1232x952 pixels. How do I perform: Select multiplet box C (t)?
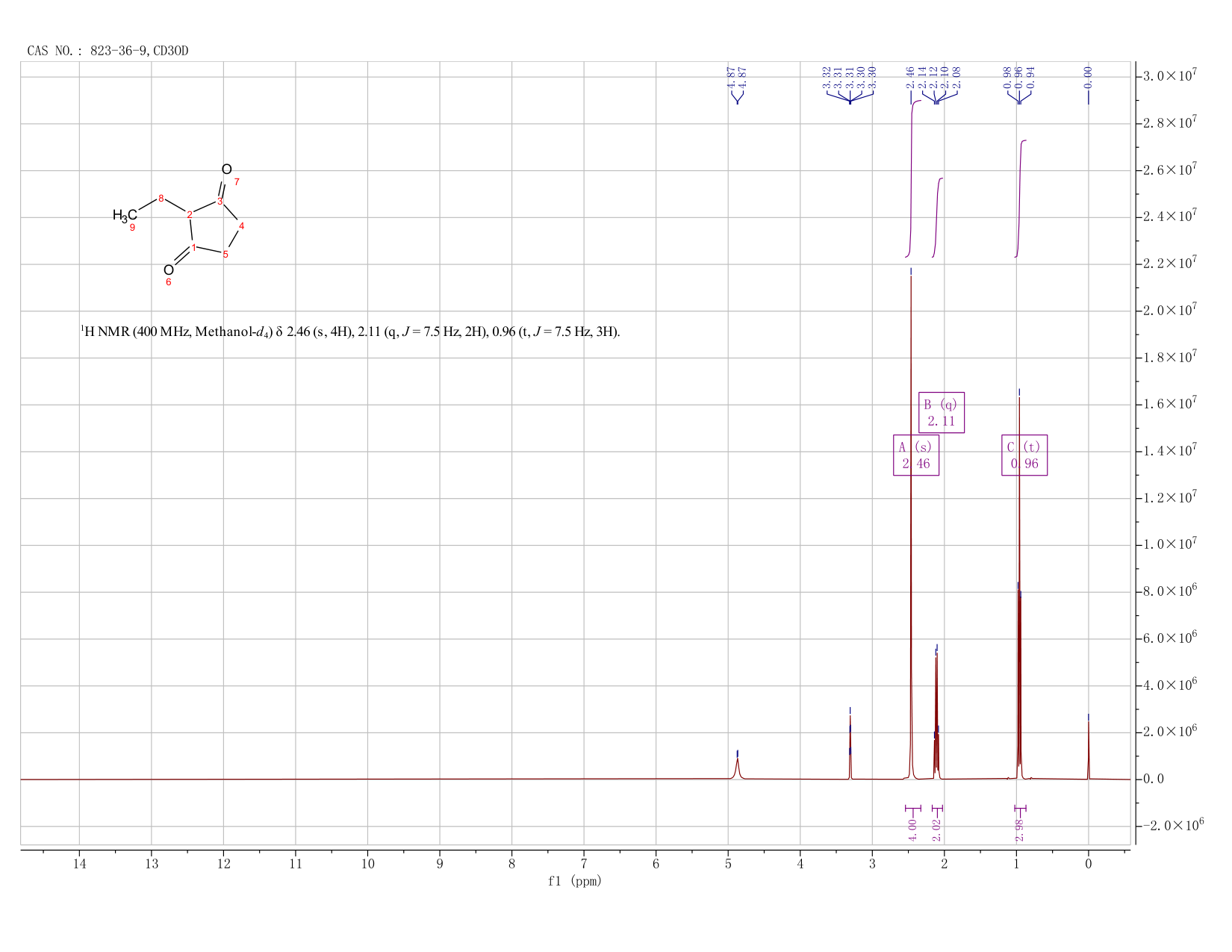tap(1024, 455)
